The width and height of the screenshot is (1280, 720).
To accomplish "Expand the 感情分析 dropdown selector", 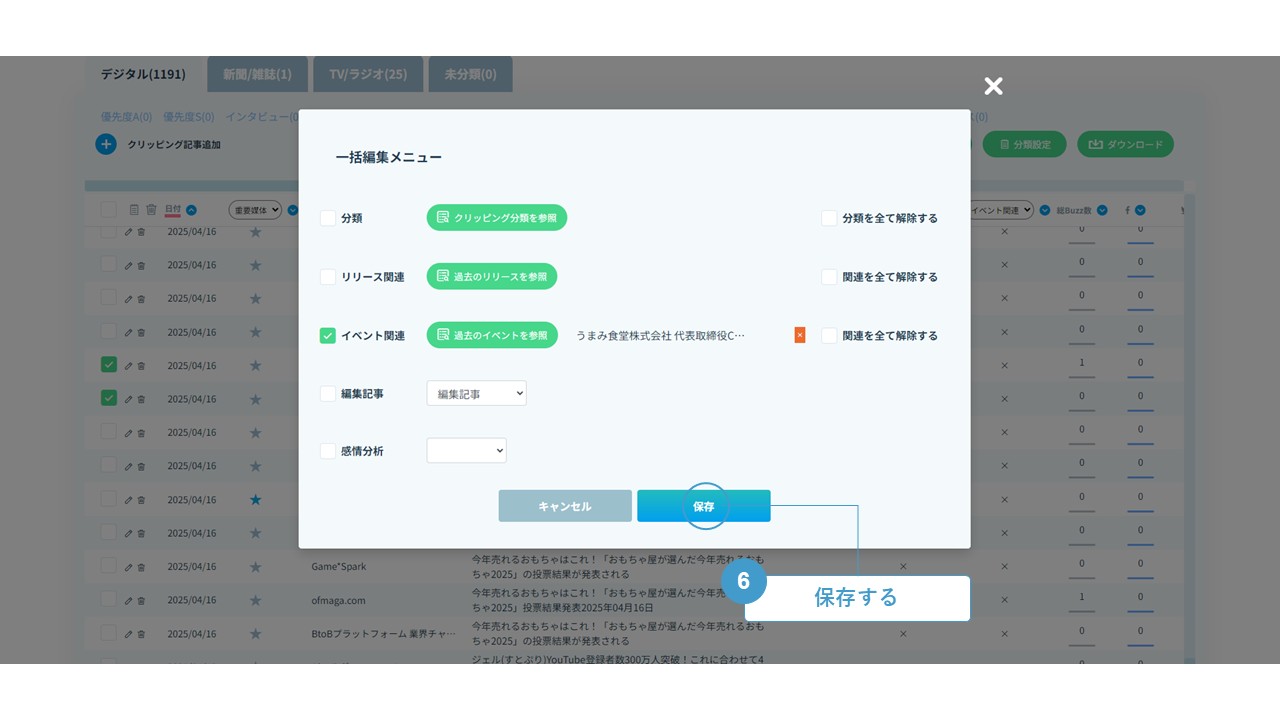I will point(466,451).
